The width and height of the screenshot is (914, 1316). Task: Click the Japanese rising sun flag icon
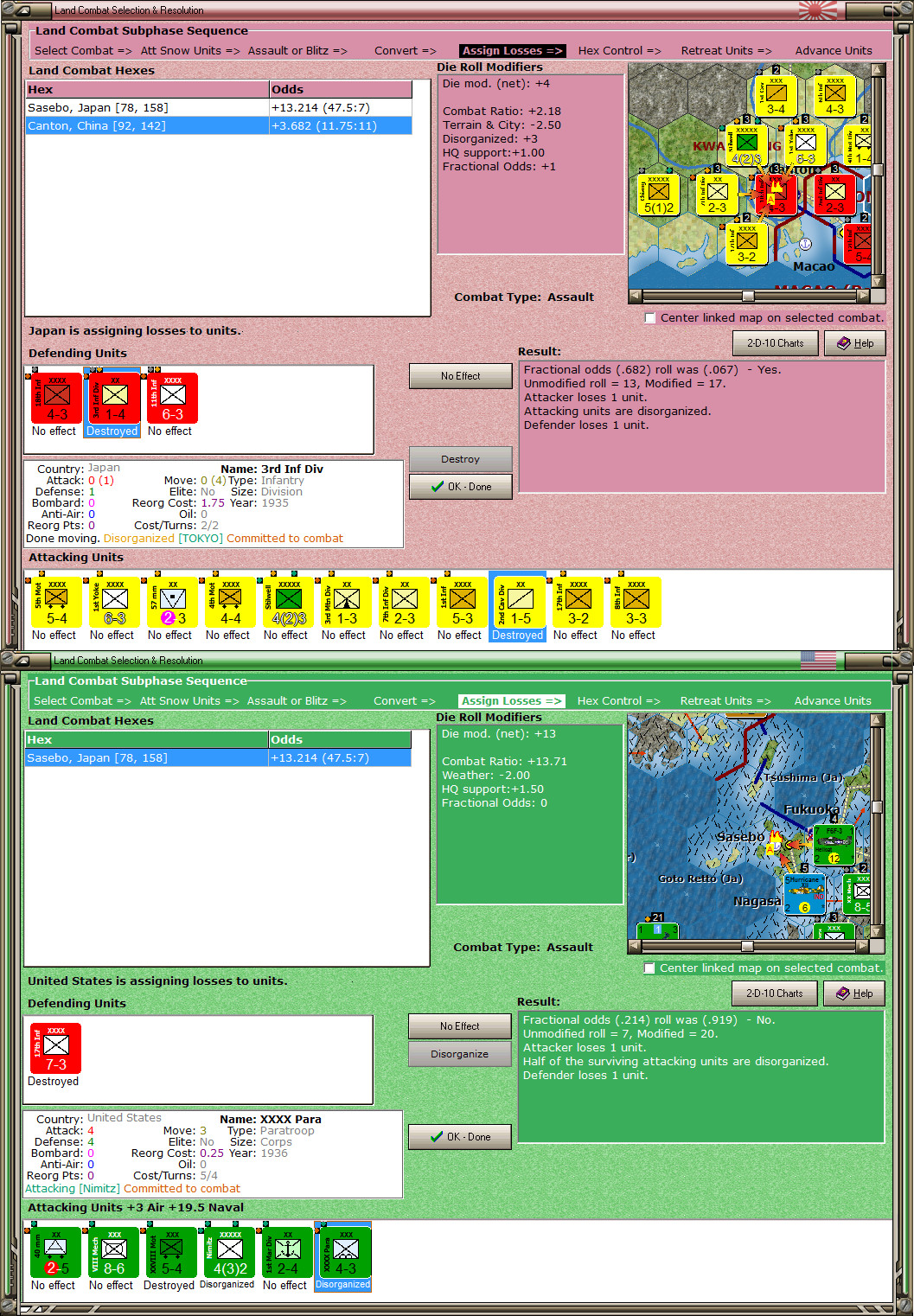pyautogui.click(x=818, y=10)
